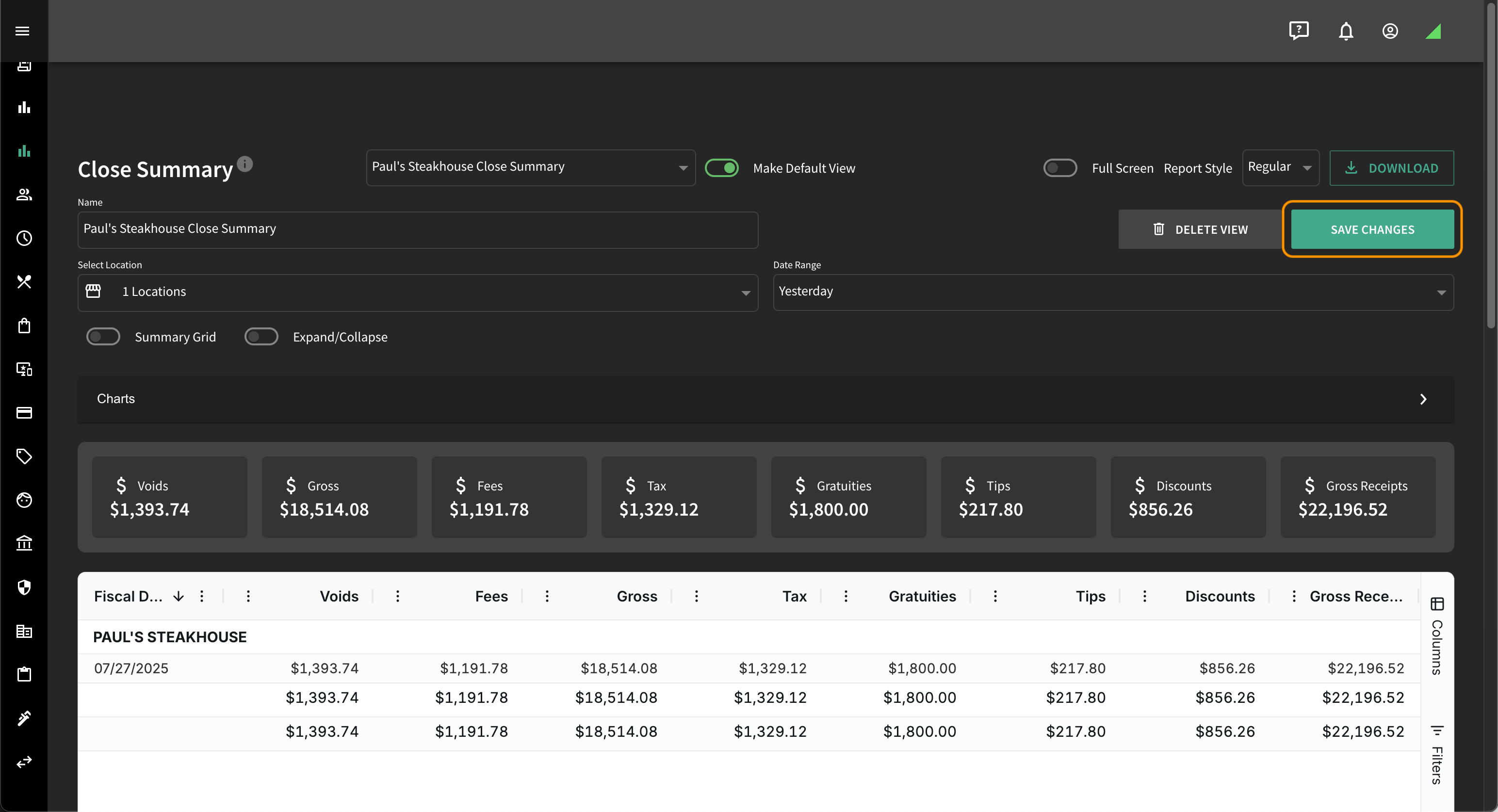Expand the Charts section chevron
Image resolution: width=1498 pixels, height=812 pixels.
pos(1423,399)
